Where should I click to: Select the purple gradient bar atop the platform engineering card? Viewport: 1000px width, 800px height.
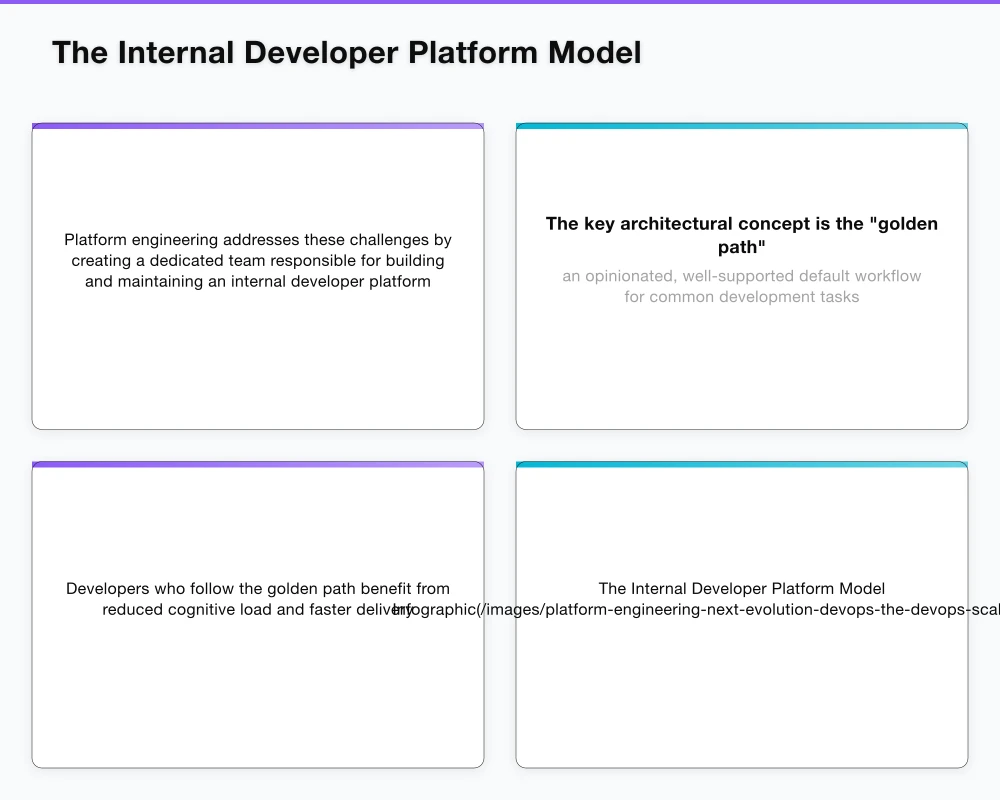point(258,125)
